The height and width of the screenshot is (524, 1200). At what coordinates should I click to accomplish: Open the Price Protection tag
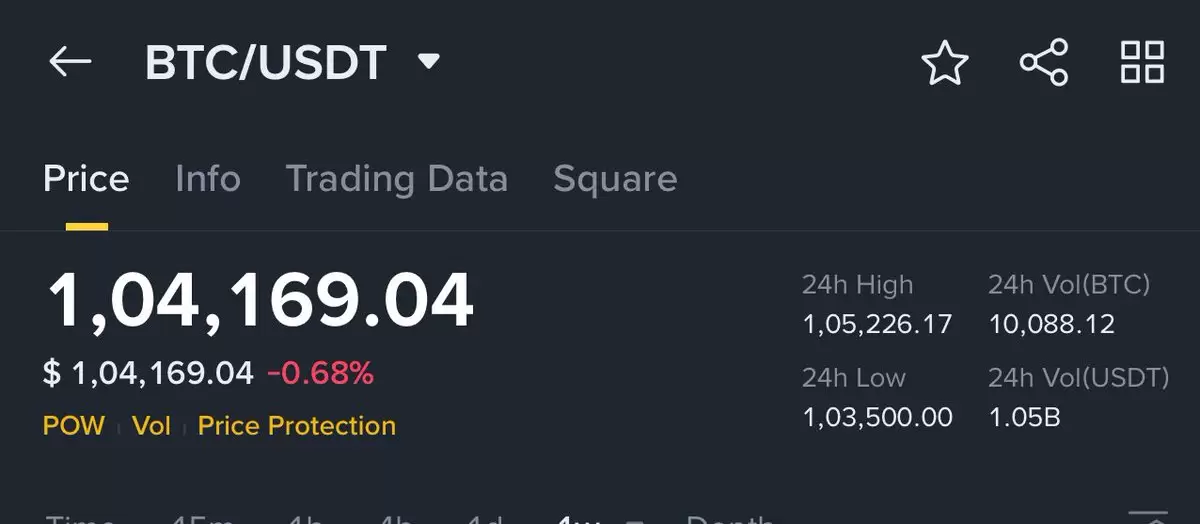coord(297,426)
